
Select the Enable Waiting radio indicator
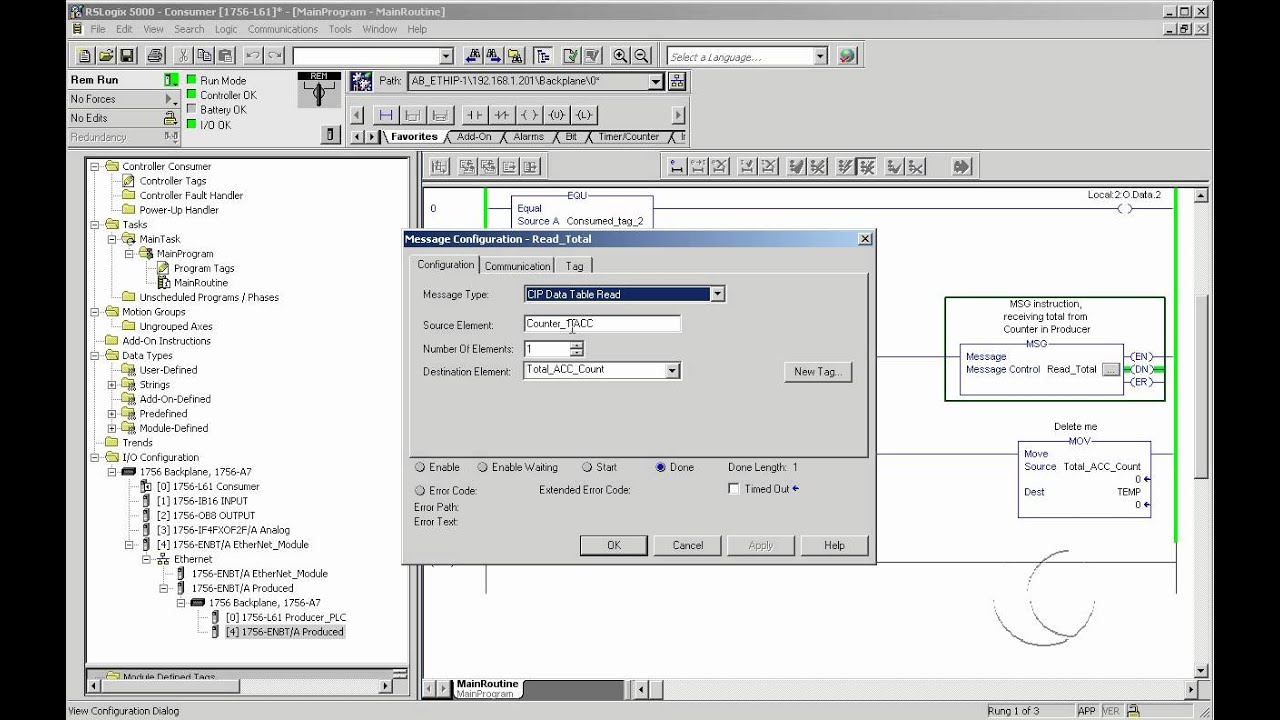coord(483,467)
